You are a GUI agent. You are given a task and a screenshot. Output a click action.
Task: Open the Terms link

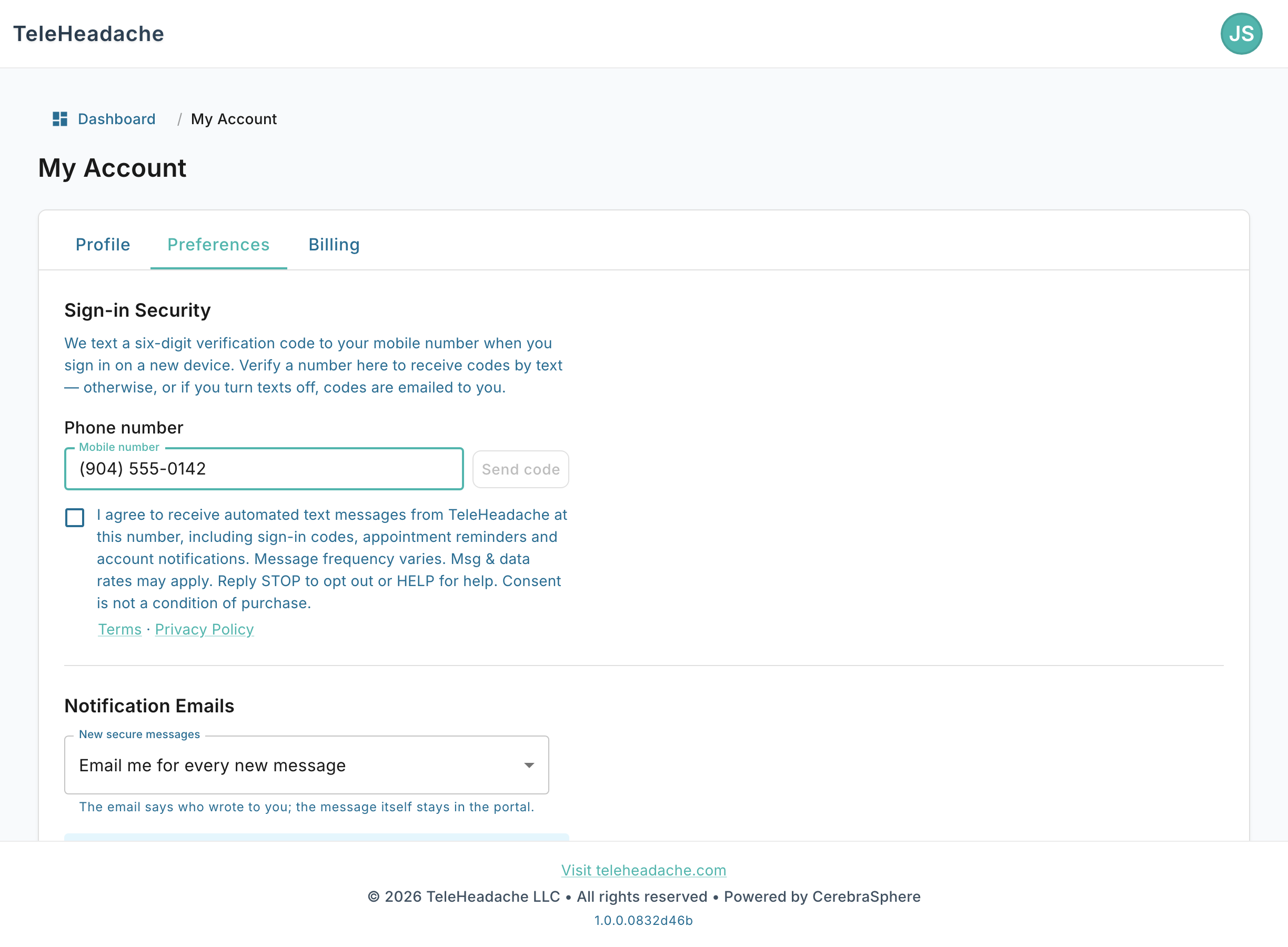click(120, 629)
